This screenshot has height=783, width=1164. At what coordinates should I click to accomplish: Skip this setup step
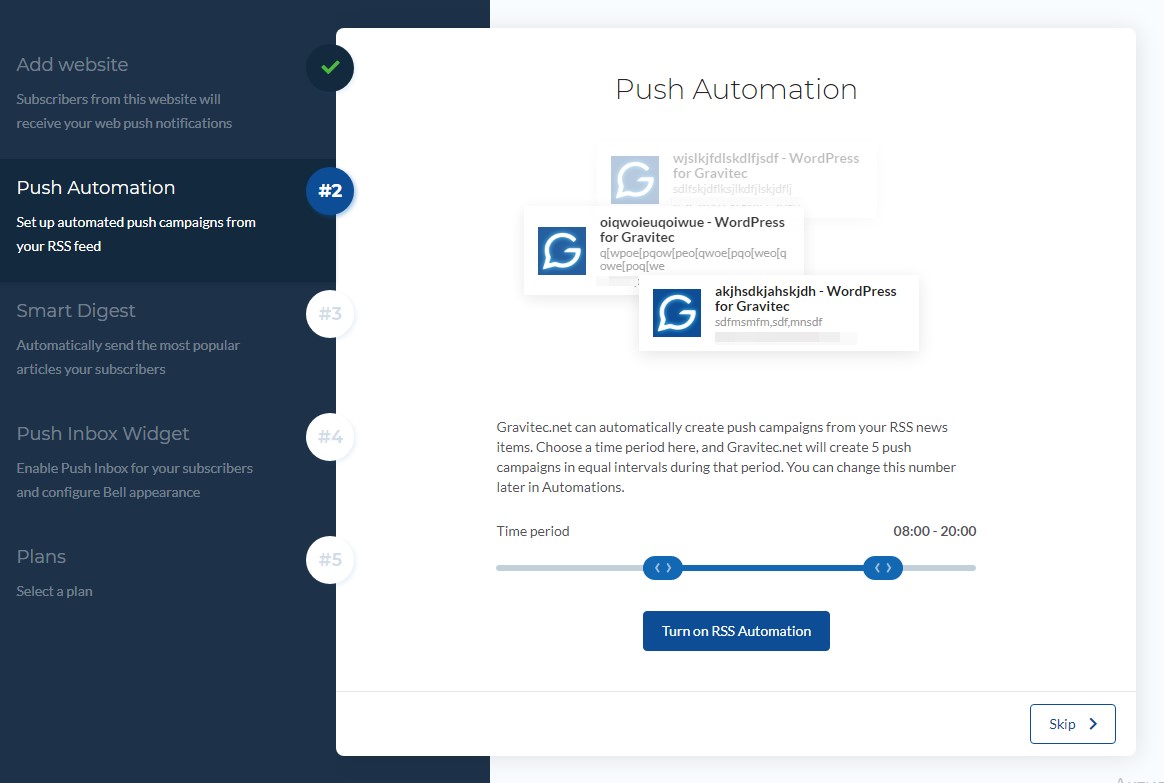1072,724
